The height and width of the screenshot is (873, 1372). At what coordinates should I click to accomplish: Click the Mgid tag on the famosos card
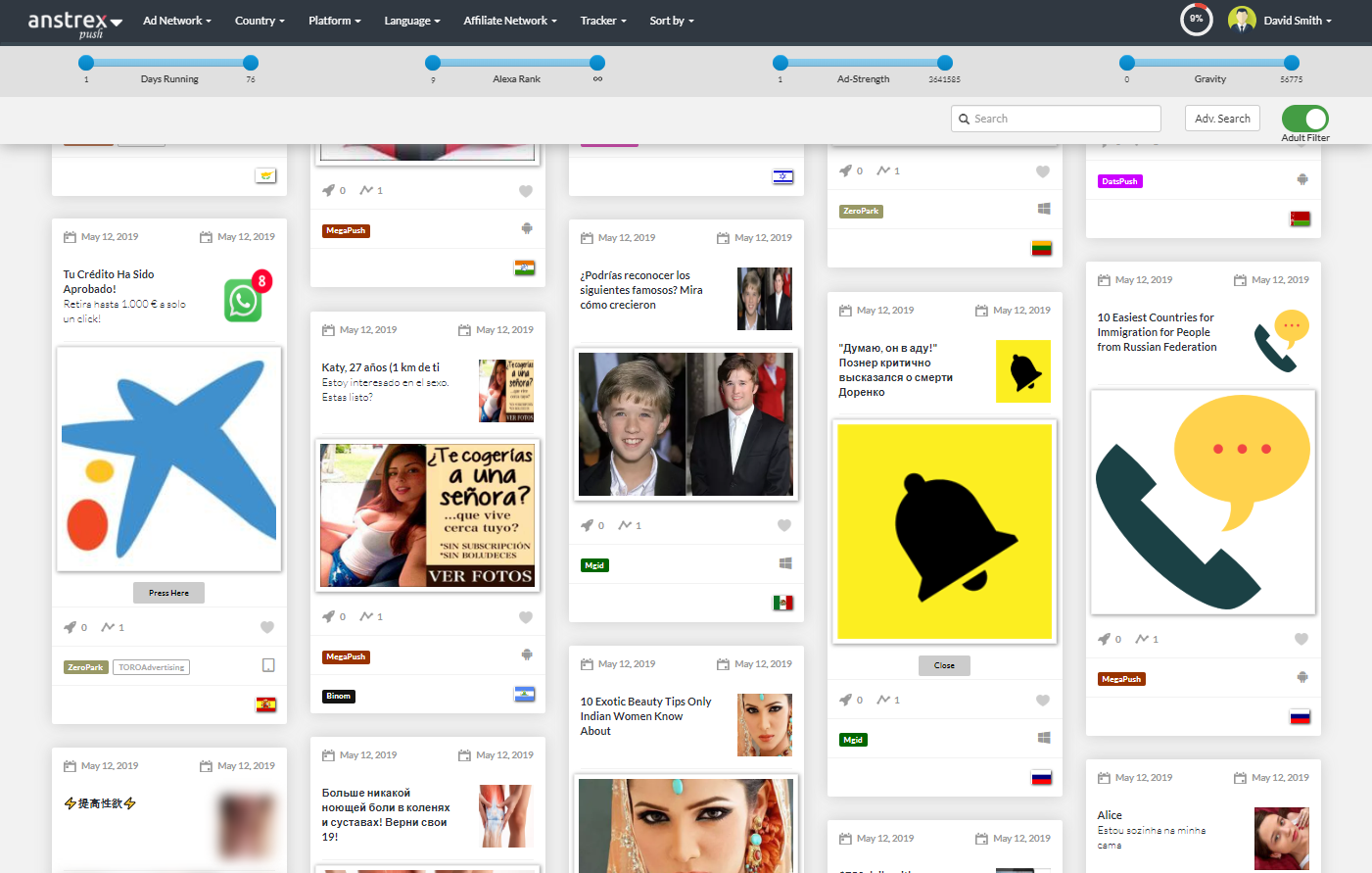tap(594, 565)
